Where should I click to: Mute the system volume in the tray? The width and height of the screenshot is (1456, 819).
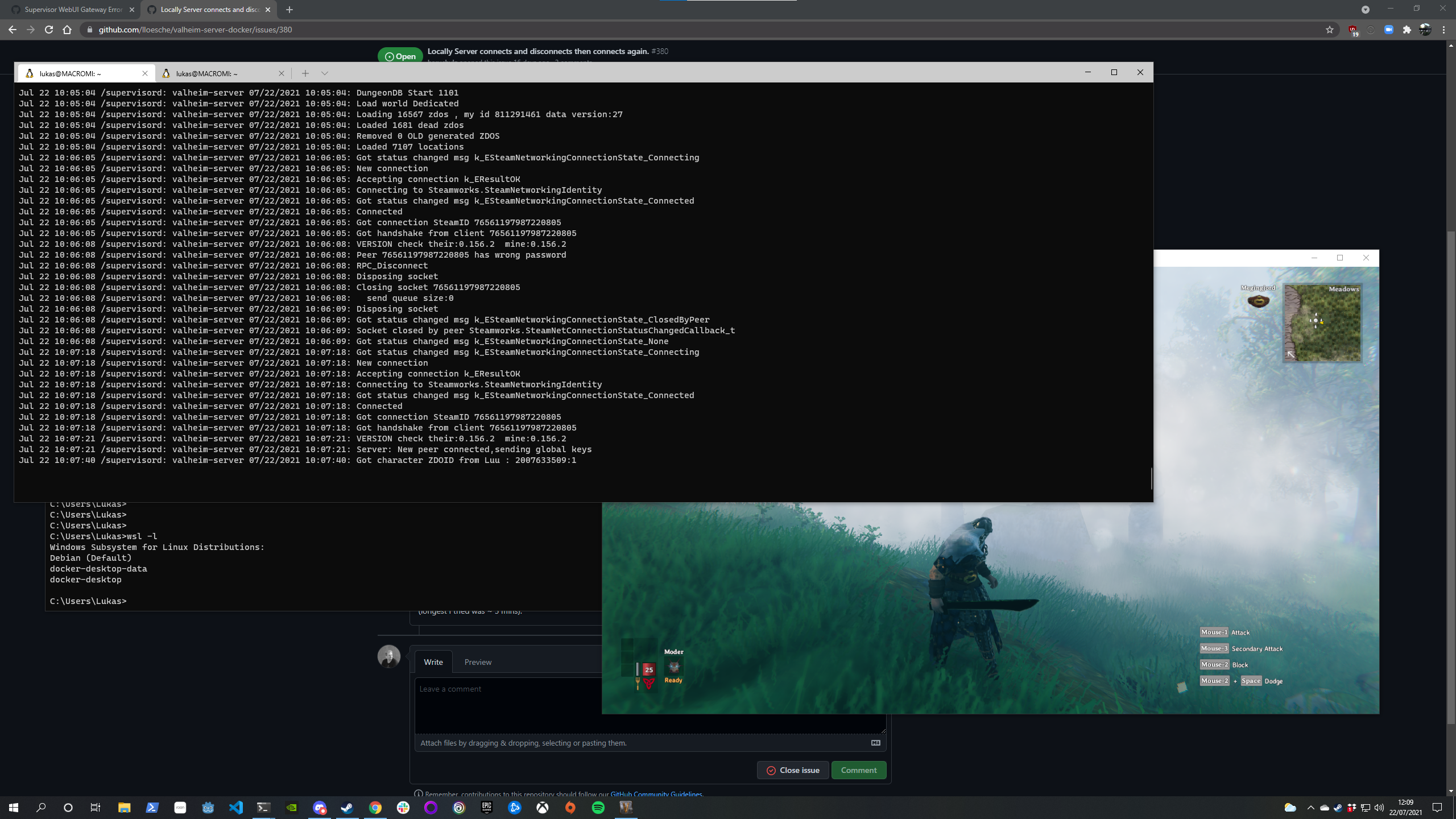point(1379,808)
